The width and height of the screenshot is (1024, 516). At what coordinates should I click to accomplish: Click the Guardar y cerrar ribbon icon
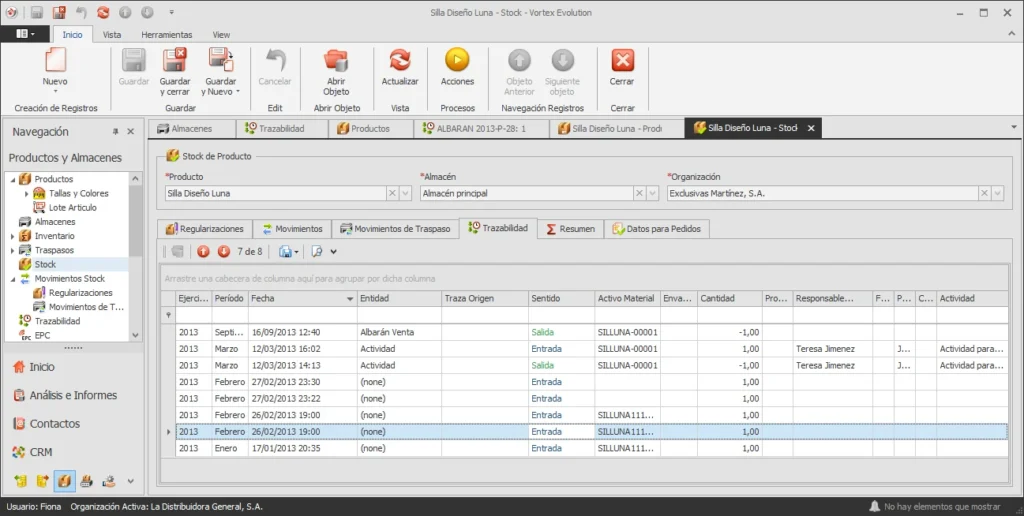(175, 61)
